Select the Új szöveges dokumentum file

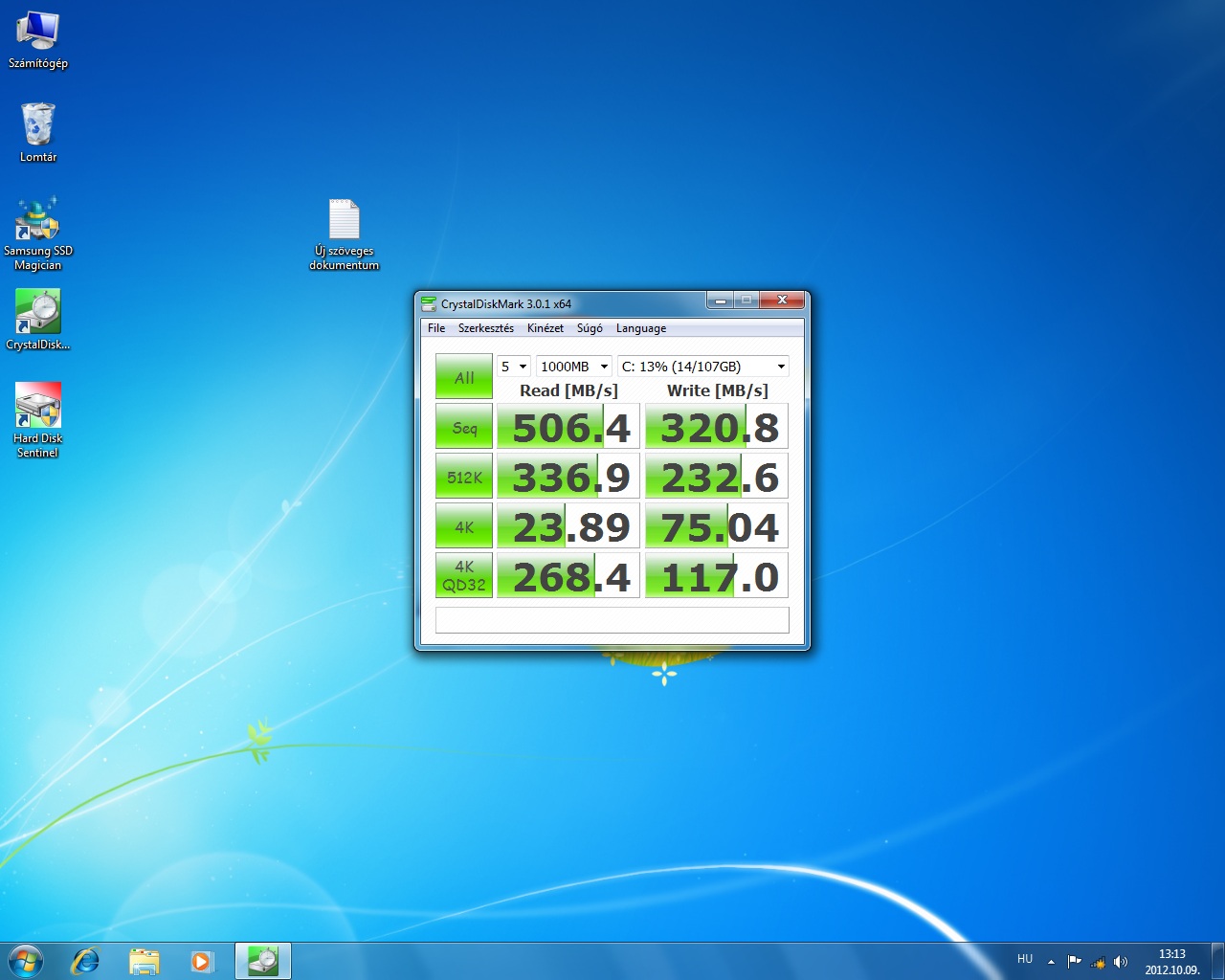pyautogui.click(x=345, y=234)
